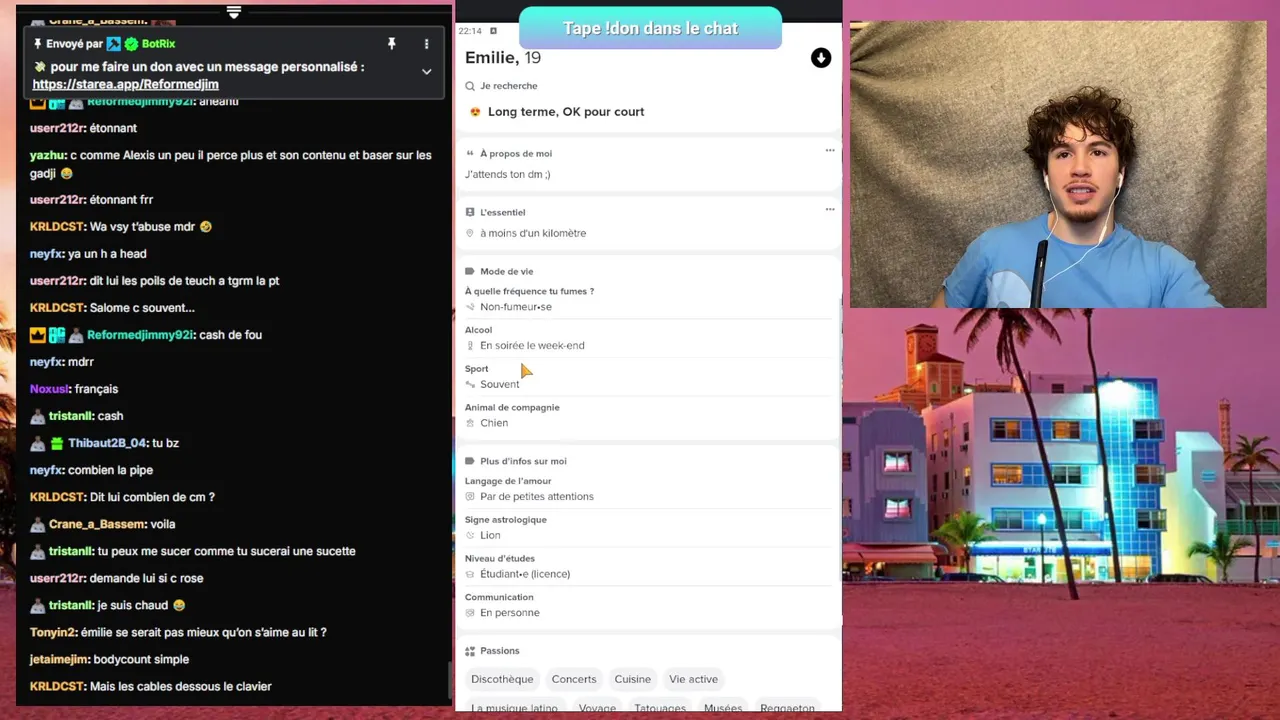Viewport: 1280px width, 720px height.
Task: Click the smoking icon next to Non-fumeur·se
Action: coord(470,307)
